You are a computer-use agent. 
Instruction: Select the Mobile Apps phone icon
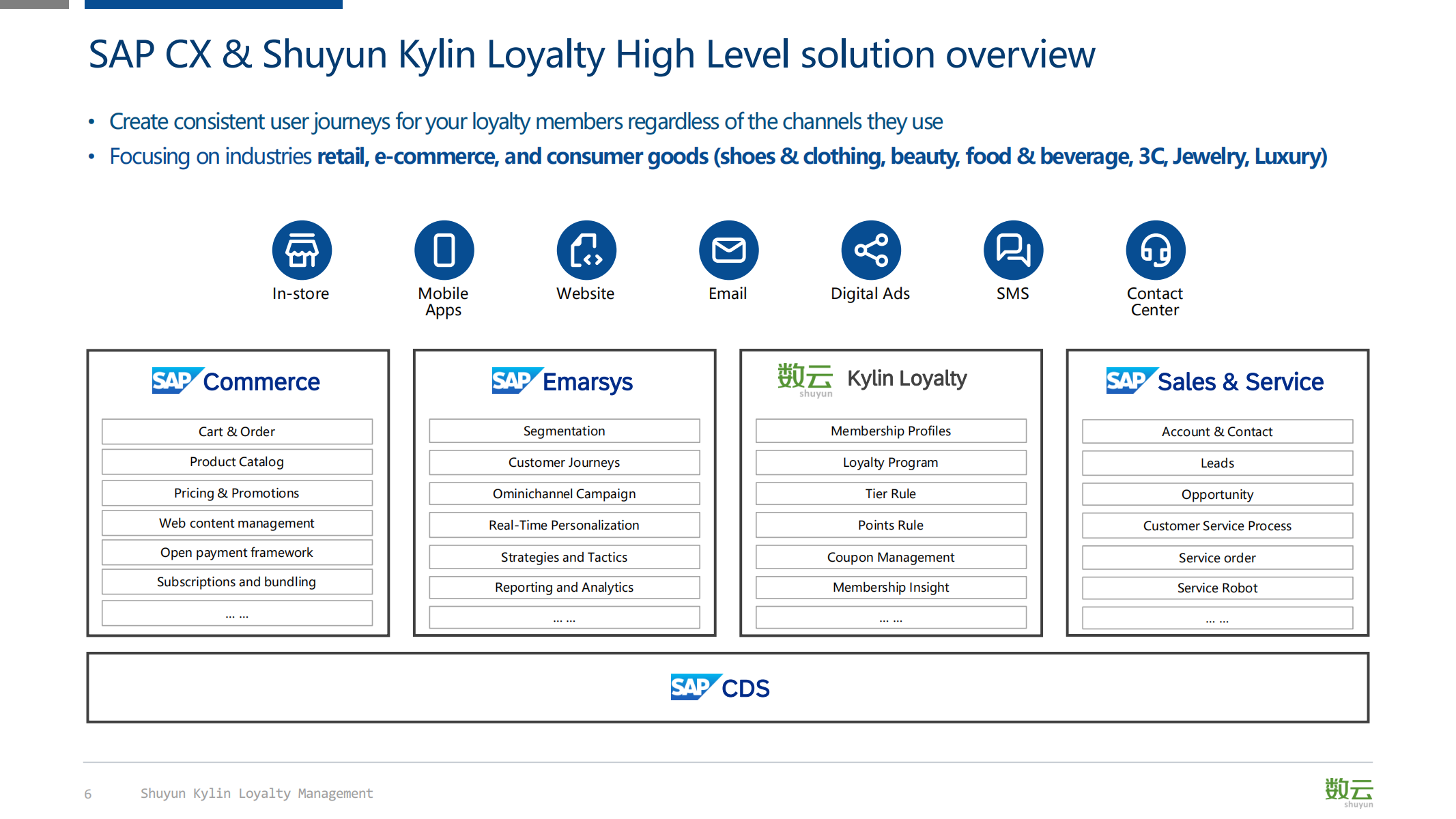[x=444, y=250]
